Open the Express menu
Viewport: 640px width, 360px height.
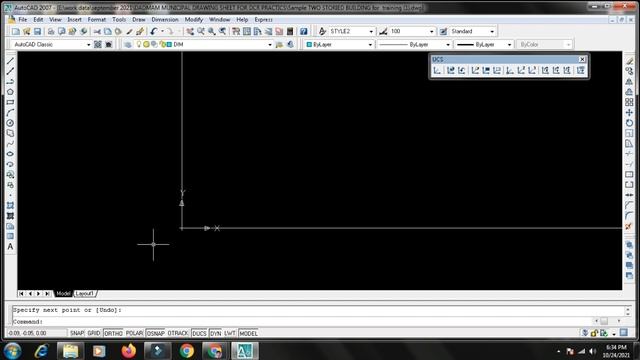click(x=263, y=20)
